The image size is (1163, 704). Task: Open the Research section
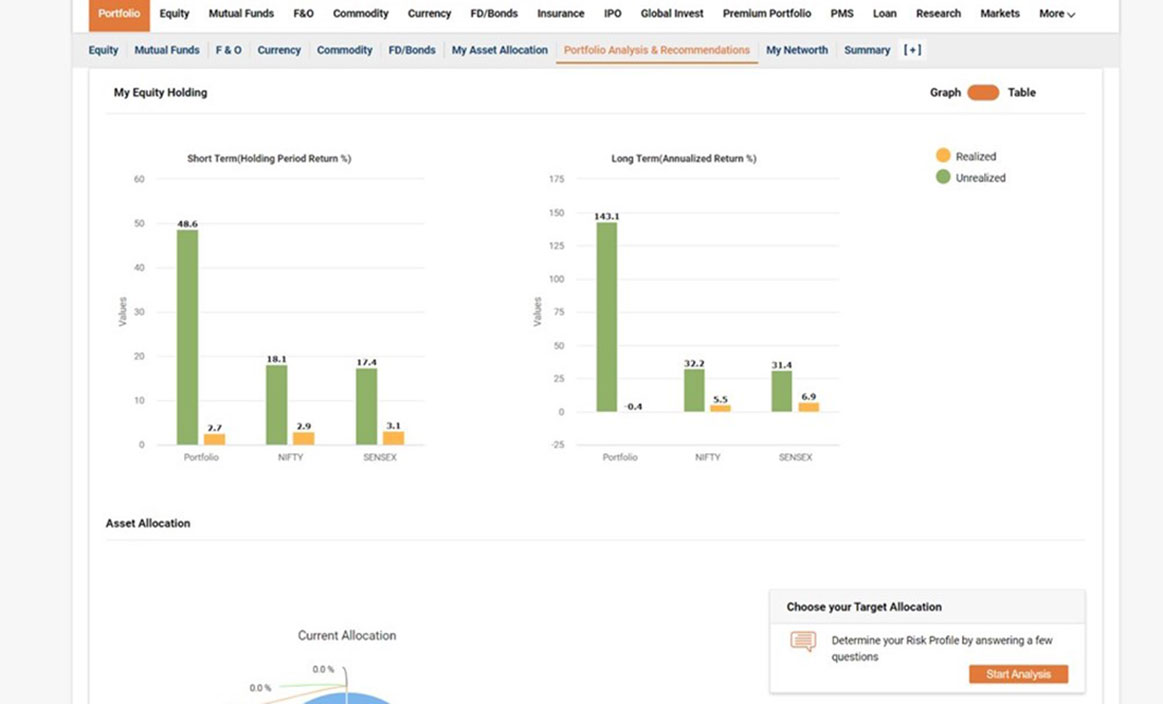point(938,13)
